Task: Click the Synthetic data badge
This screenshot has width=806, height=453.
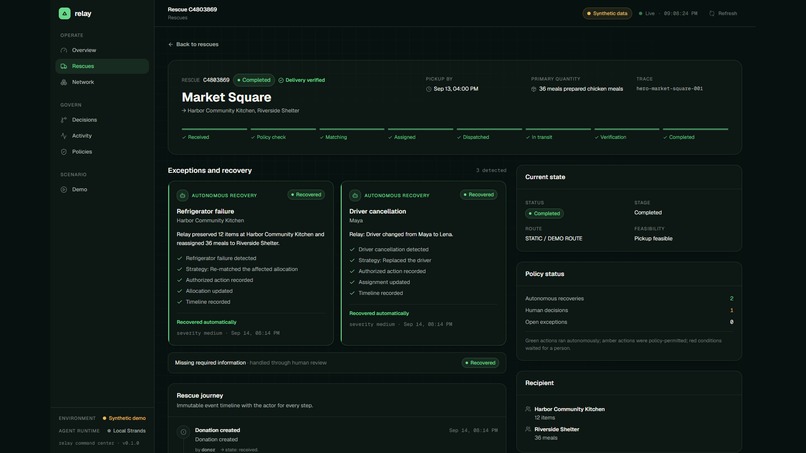Action: [x=607, y=13]
